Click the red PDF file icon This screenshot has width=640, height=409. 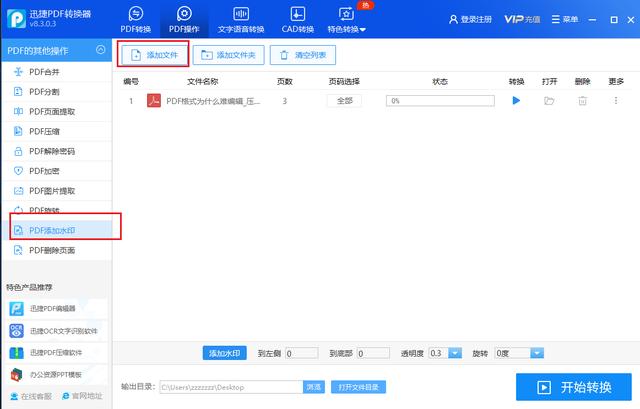point(154,100)
